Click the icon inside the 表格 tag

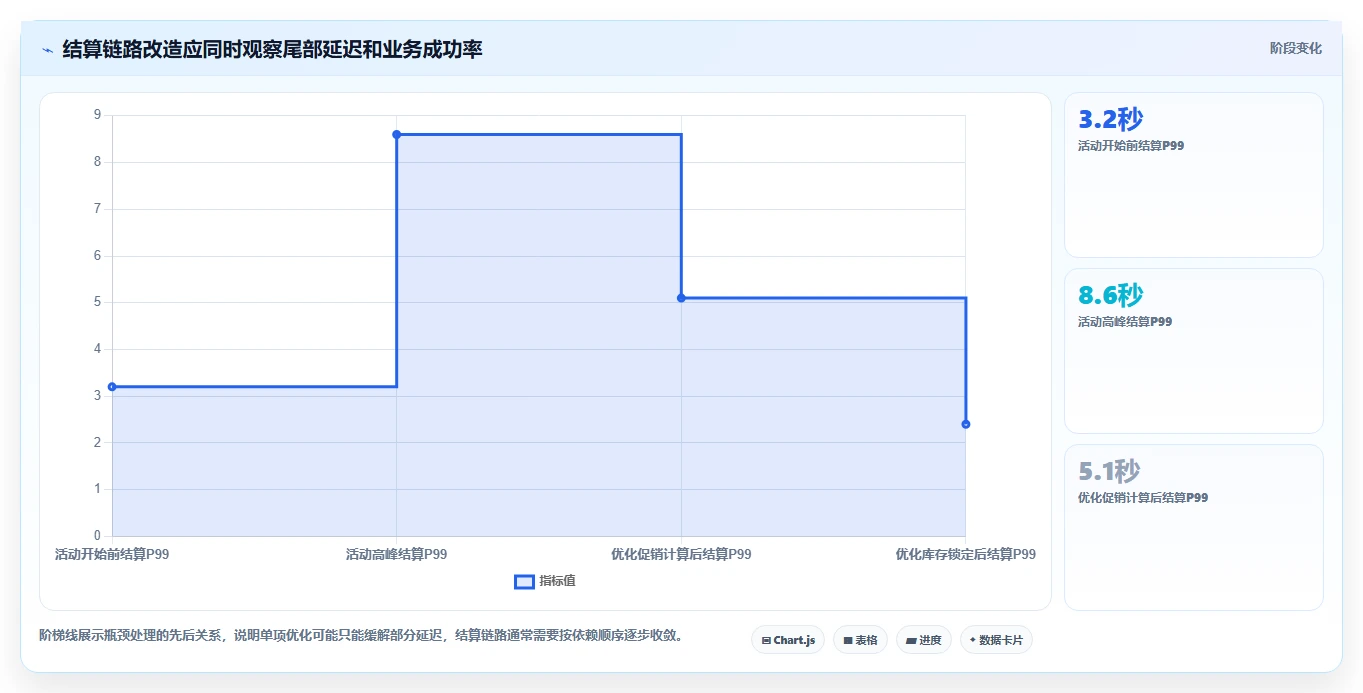848,640
